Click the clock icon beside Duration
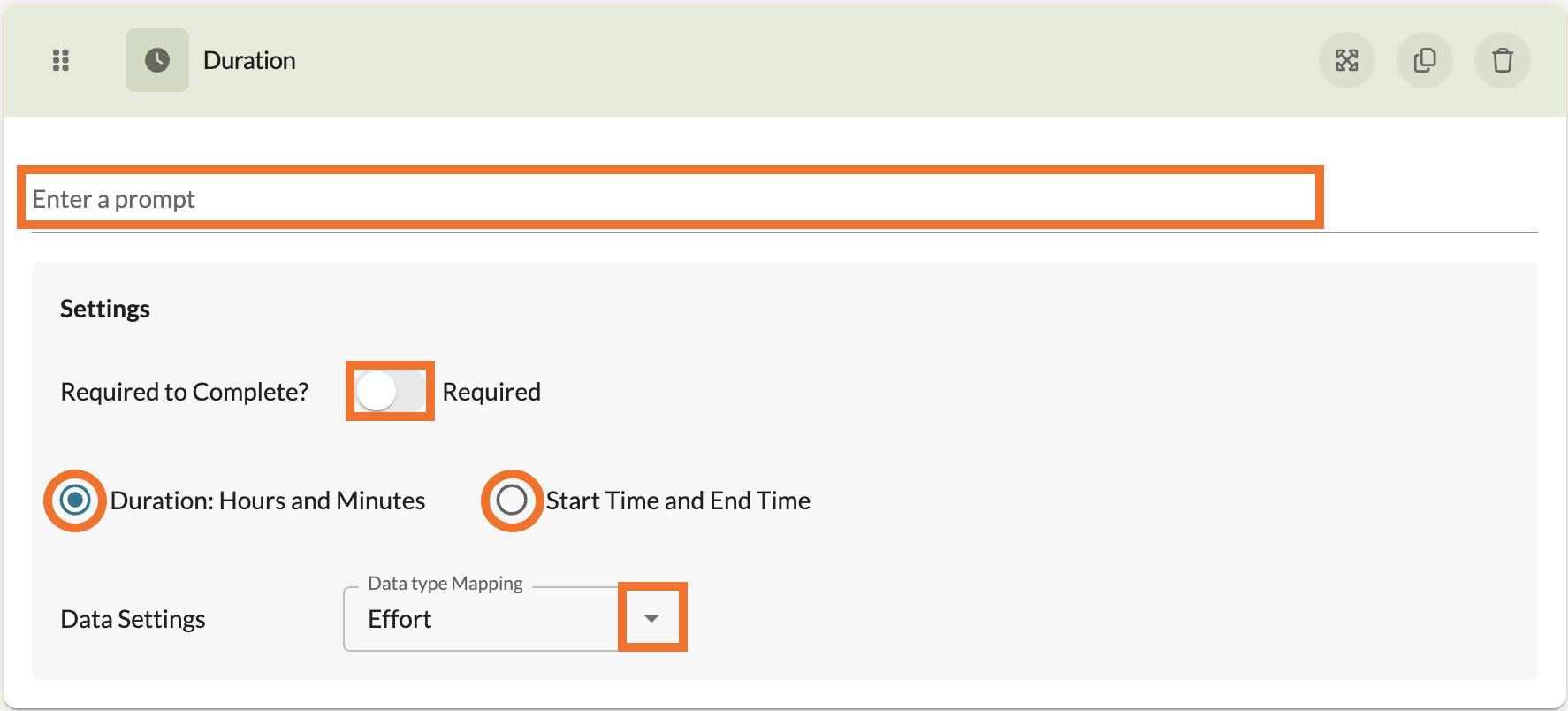Viewport: 1568px width, 711px height. [x=157, y=60]
